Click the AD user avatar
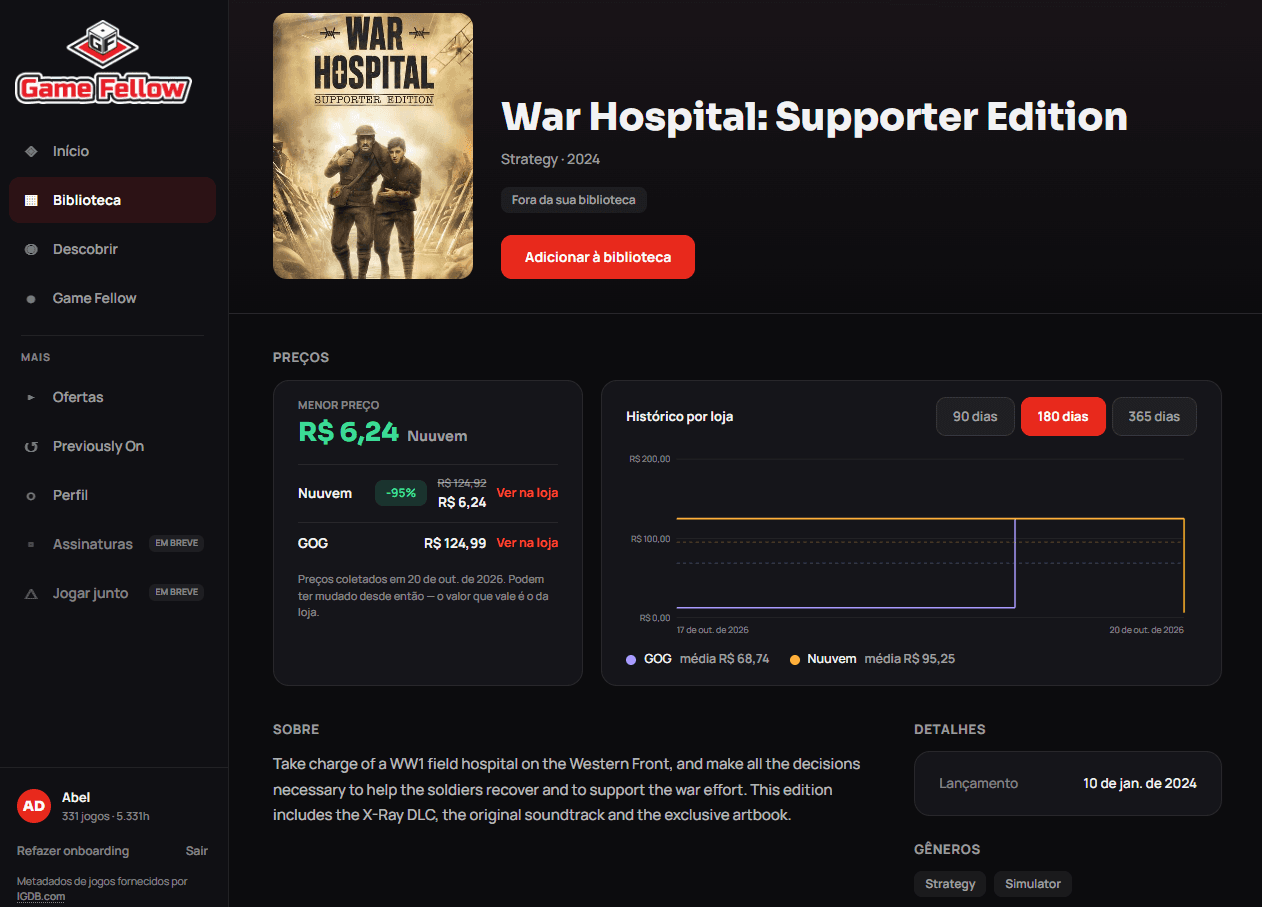The image size is (1262, 907). tap(34, 806)
